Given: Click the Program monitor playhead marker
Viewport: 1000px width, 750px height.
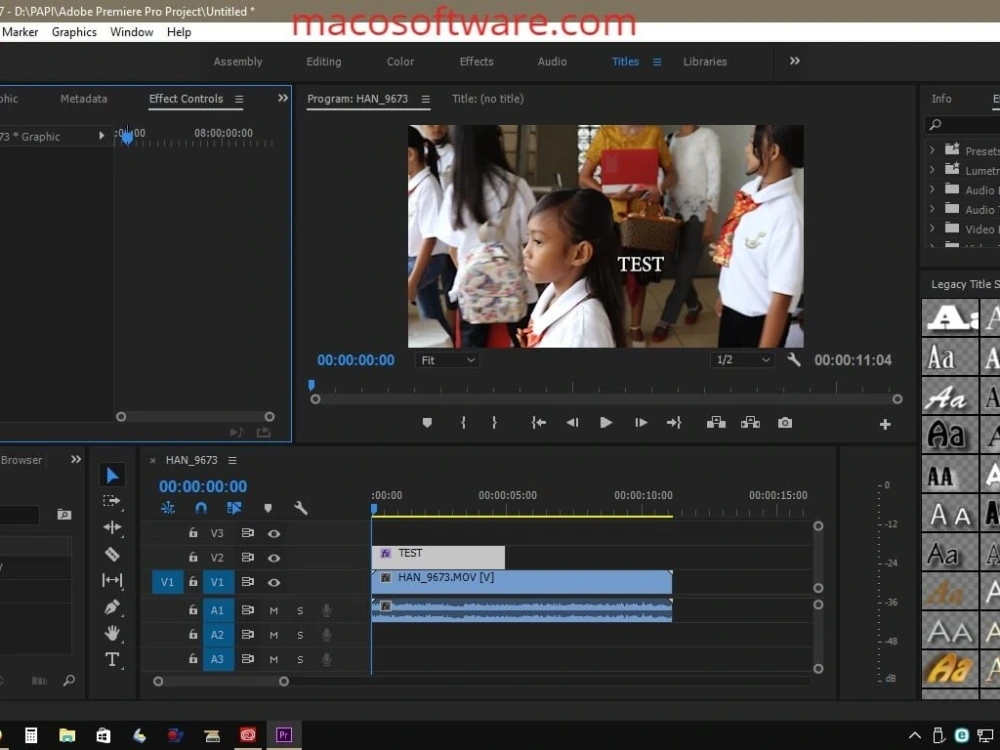Looking at the screenshot, I should [x=311, y=385].
